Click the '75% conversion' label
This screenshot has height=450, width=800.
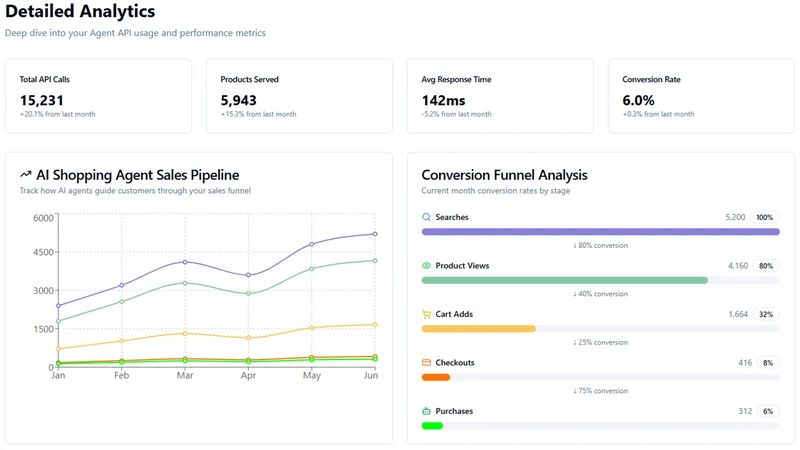601,391
